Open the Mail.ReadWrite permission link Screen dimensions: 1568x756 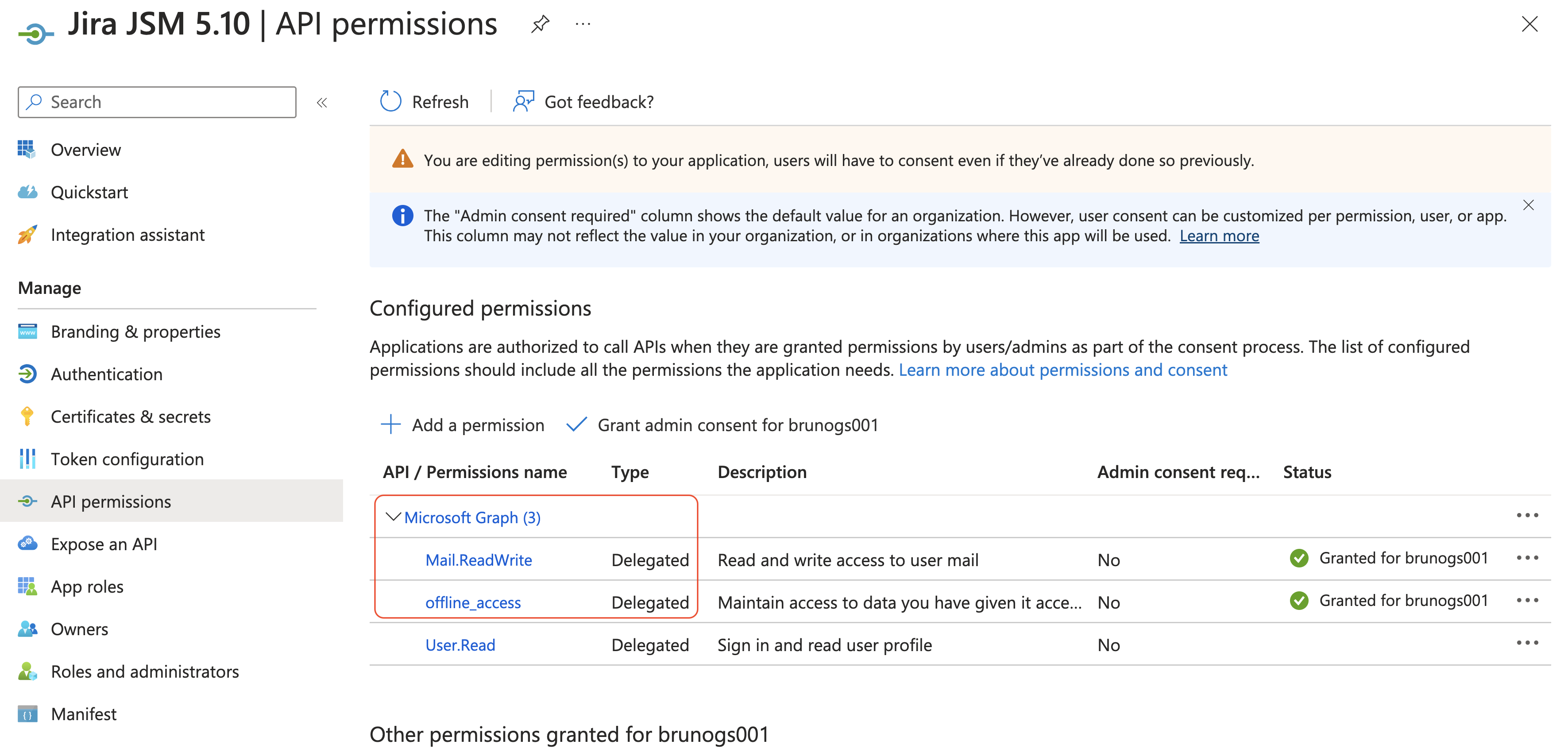coord(479,560)
